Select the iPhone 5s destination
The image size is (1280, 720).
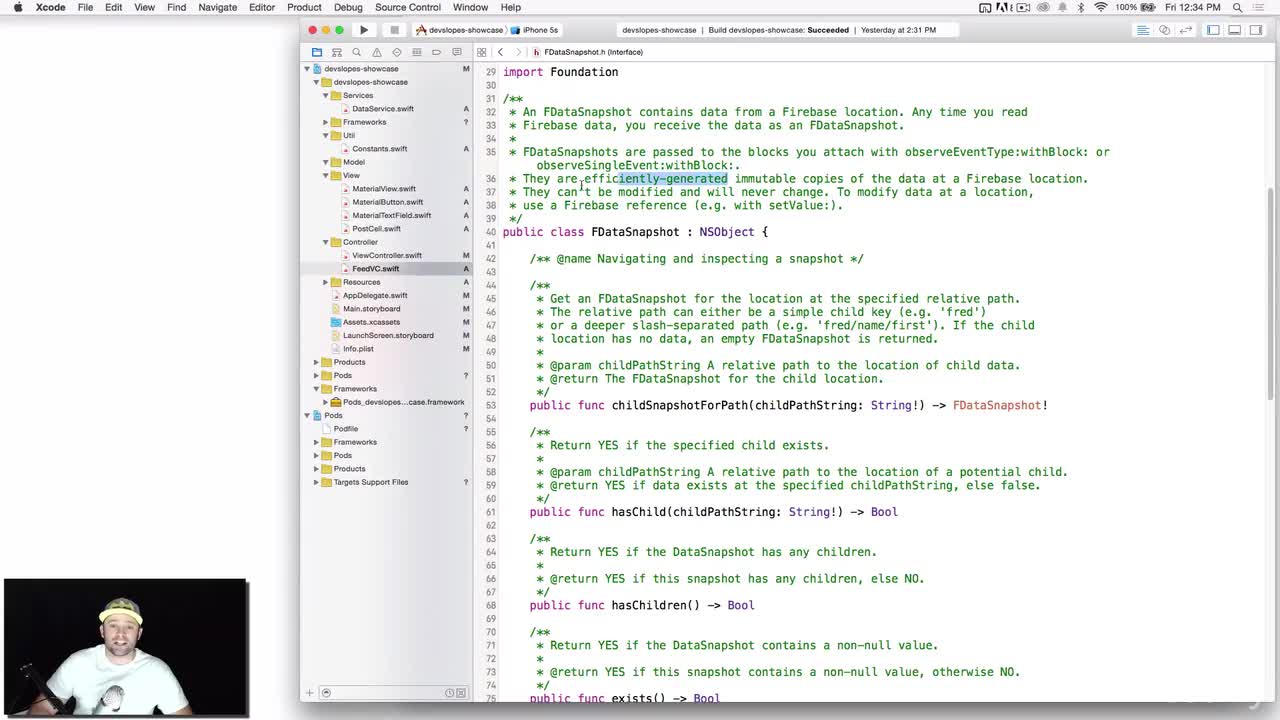coord(536,30)
